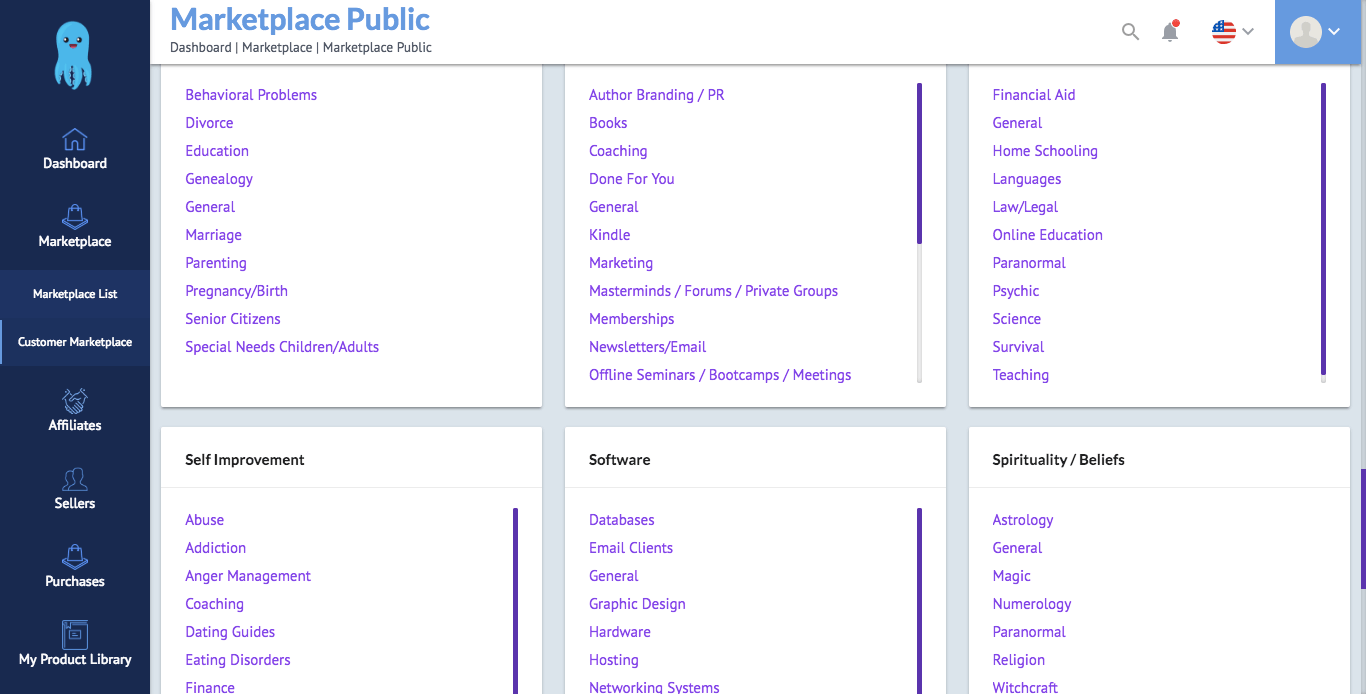
Task: Open the Marriage category link
Action: 213,235
